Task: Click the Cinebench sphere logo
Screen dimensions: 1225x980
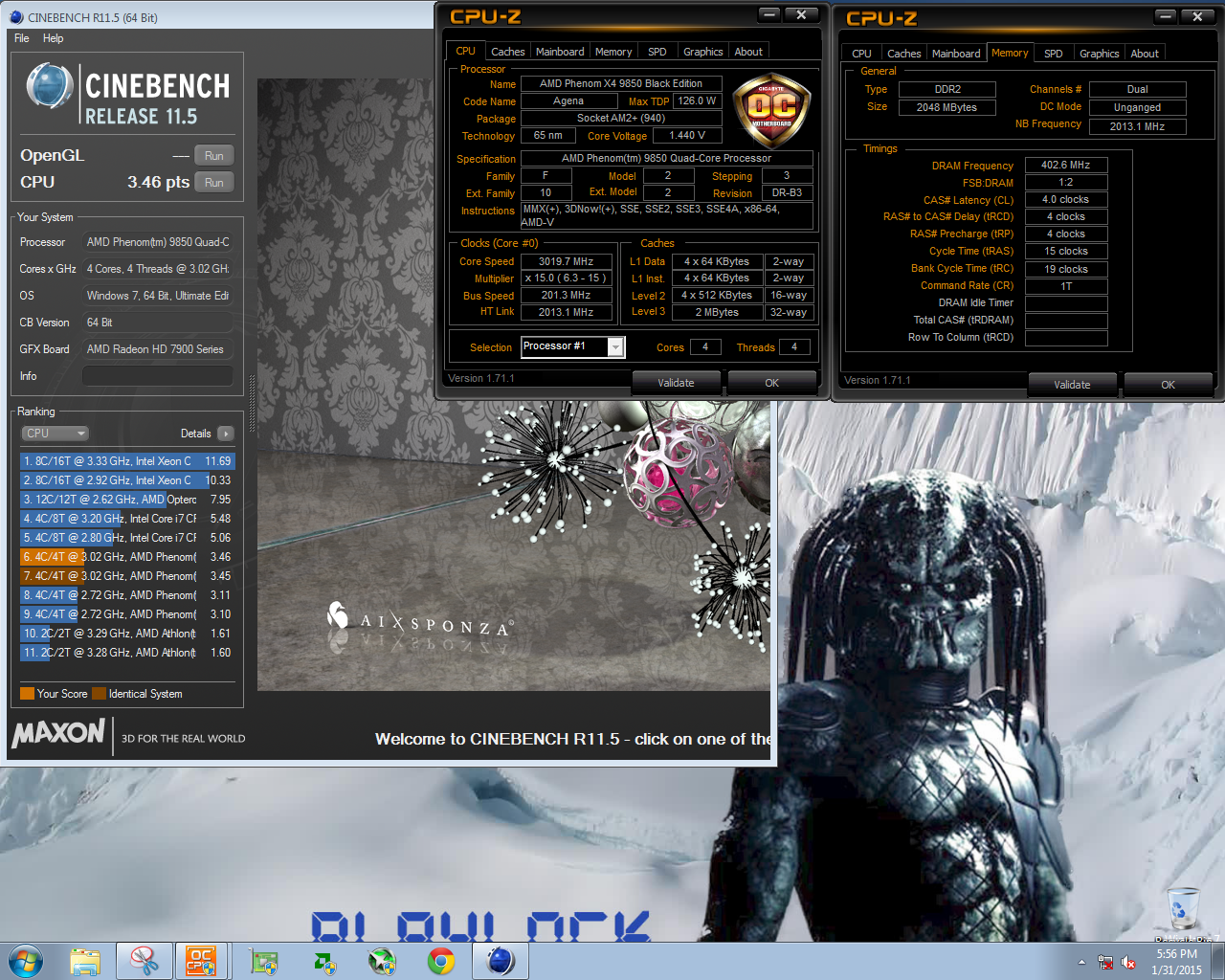Action: pos(50,86)
